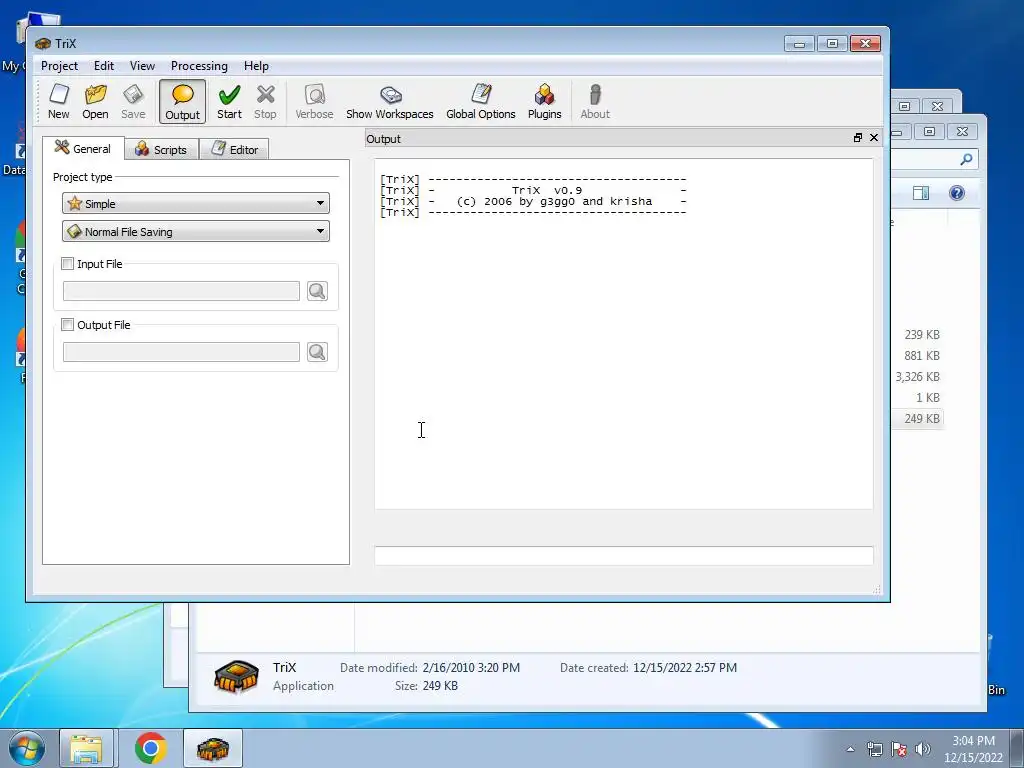Browse for Input File with magnifier button

(317, 291)
